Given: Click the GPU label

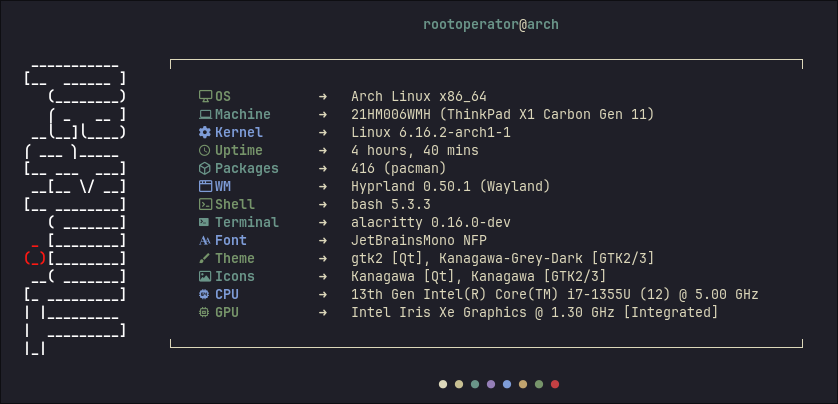Looking at the screenshot, I should [x=227, y=312].
